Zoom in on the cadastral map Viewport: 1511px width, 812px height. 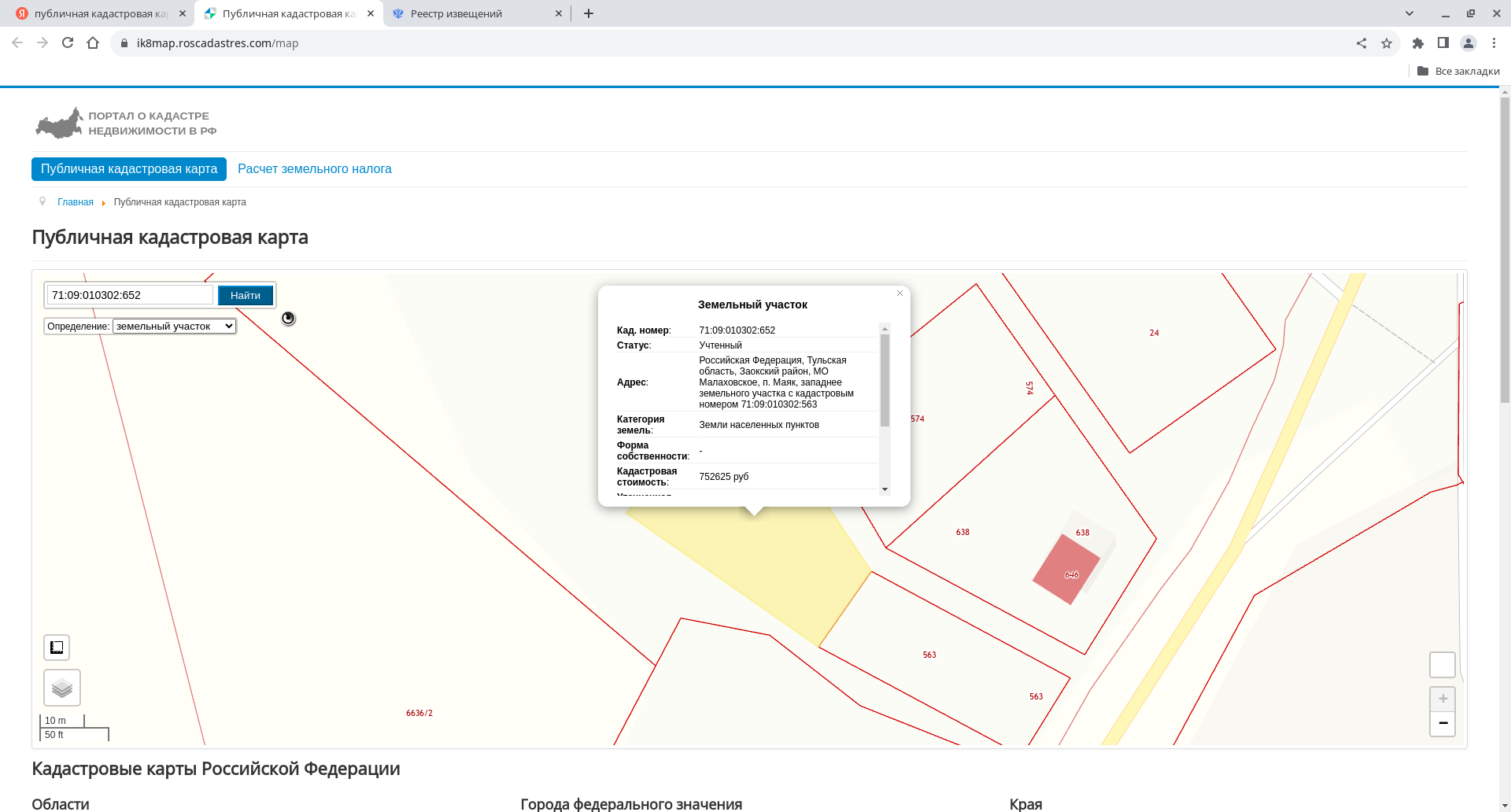[x=1443, y=699]
